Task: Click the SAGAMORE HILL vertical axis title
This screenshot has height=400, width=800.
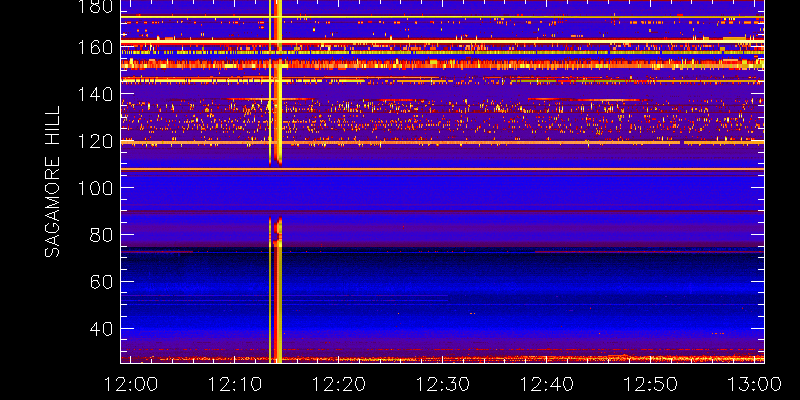Action: 53,182
